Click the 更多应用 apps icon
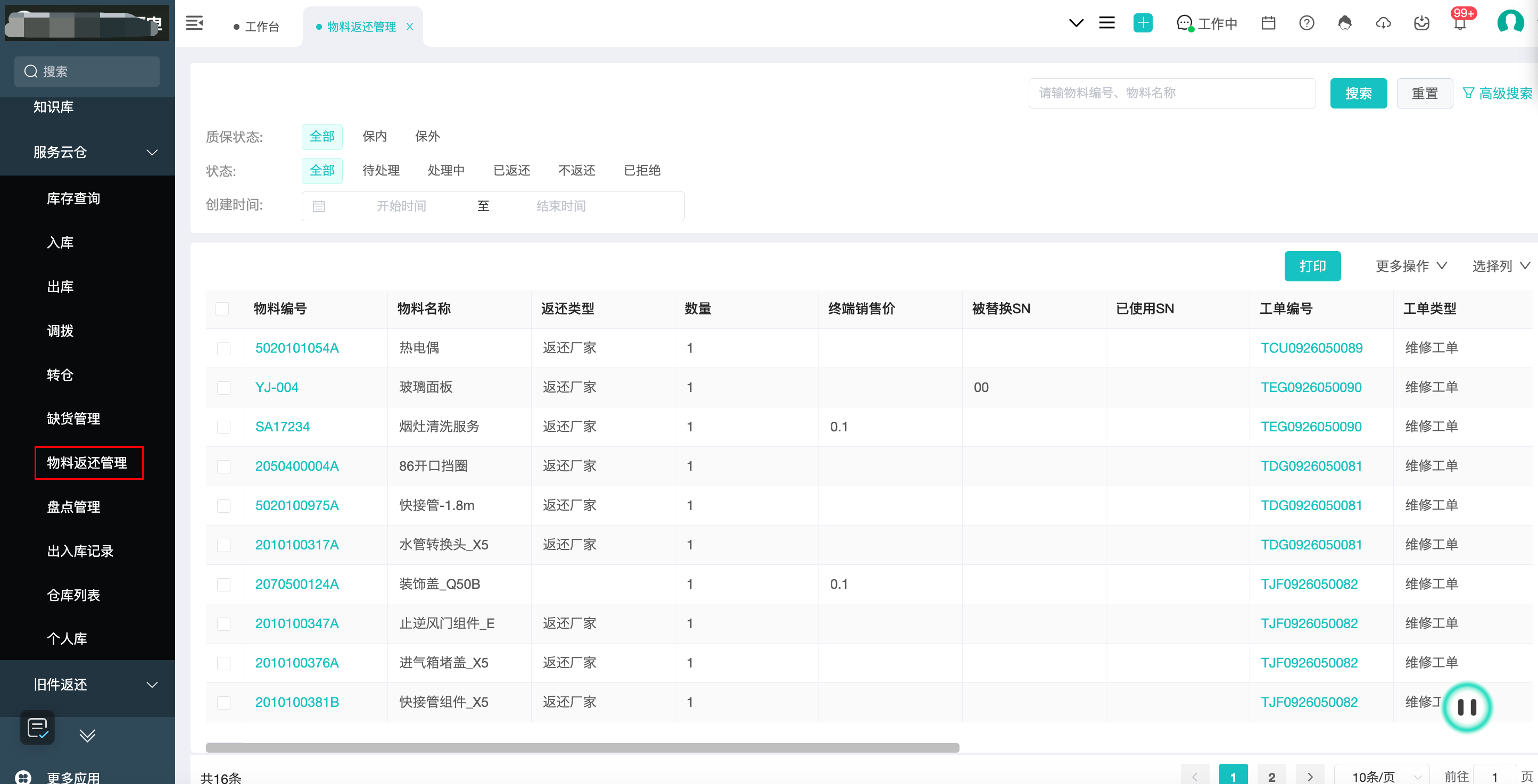The image size is (1538, 784). coord(23,777)
